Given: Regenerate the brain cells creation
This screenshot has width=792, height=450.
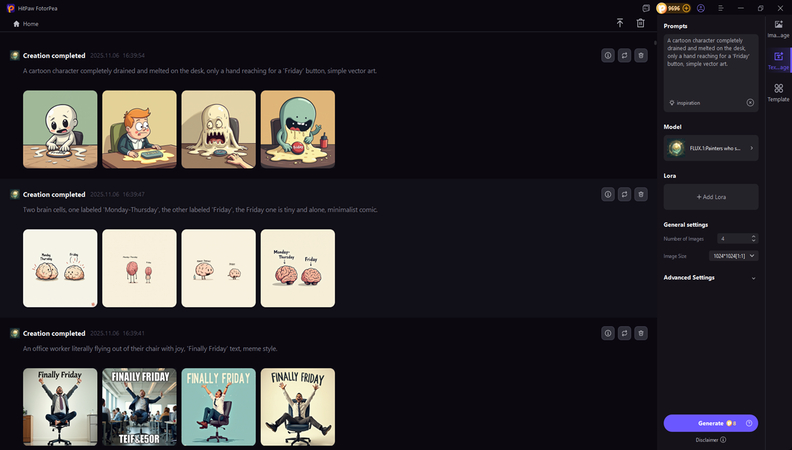Looking at the screenshot, I should (x=624, y=194).
